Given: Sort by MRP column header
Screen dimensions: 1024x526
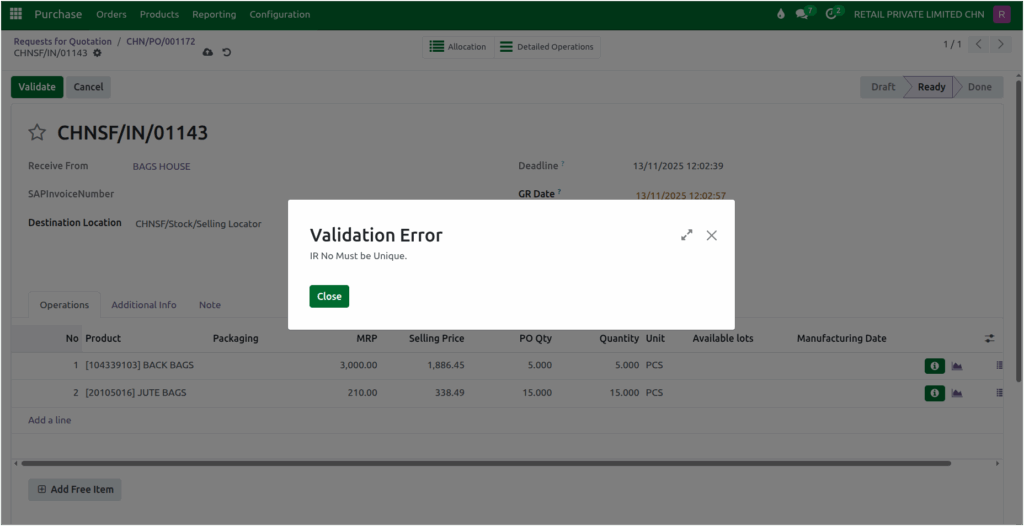Looking at the screenshot, I should pos(366,338).
